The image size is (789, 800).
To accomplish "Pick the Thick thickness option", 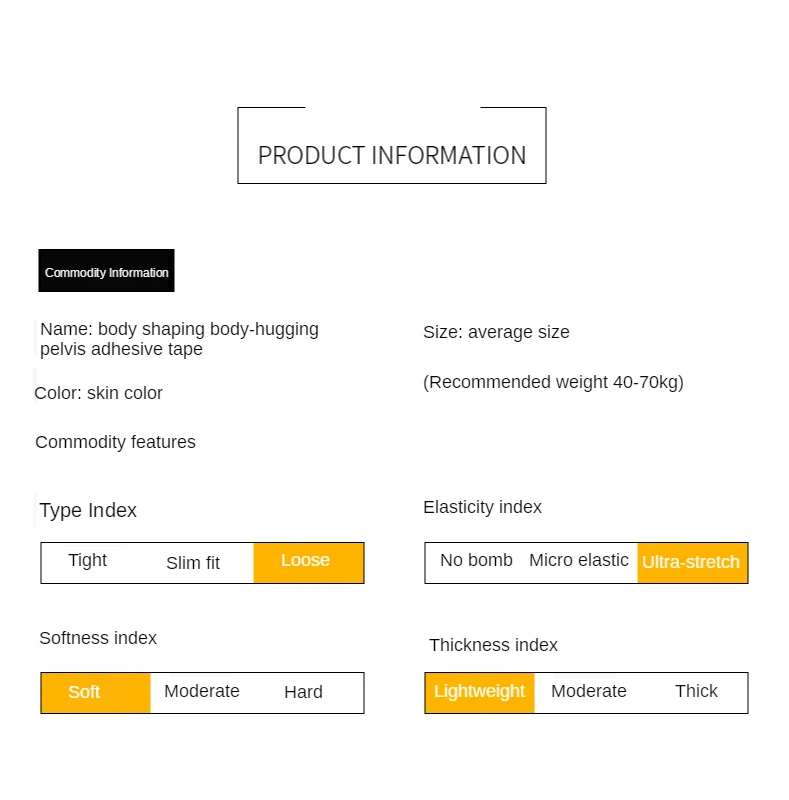I will point(696,692).
